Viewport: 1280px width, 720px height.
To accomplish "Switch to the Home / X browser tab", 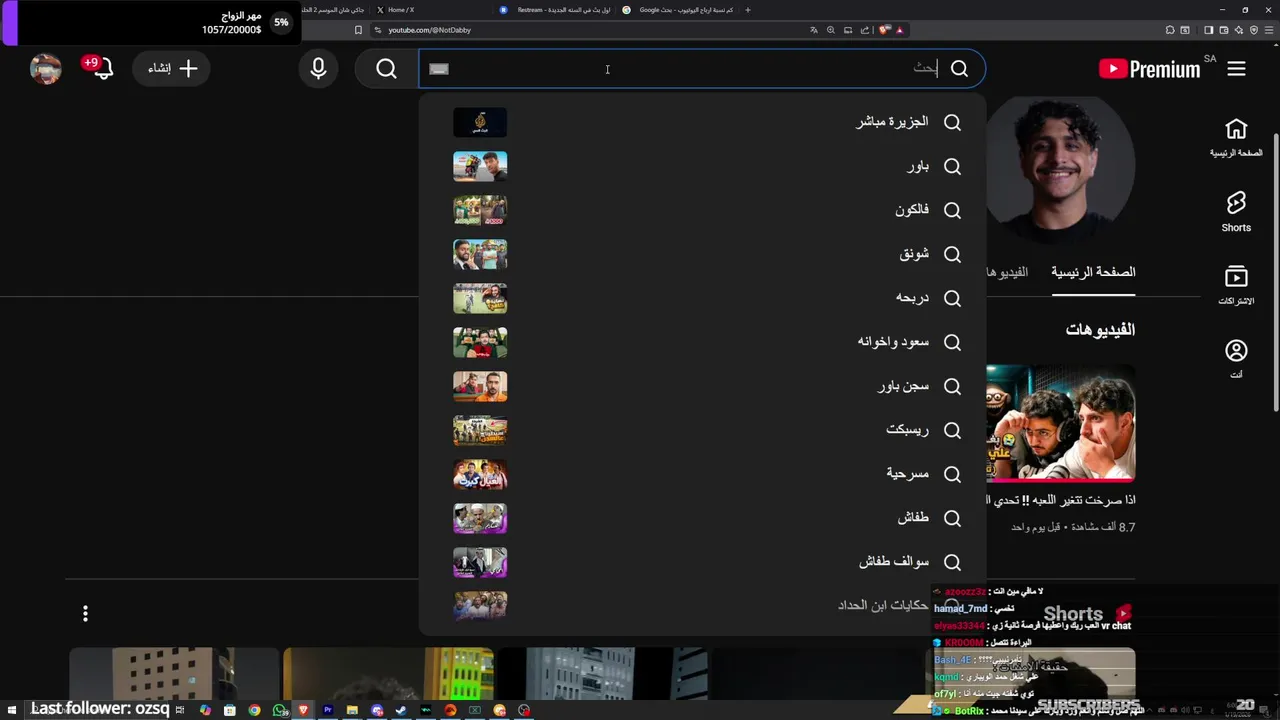I will click(x=430, y=10).
